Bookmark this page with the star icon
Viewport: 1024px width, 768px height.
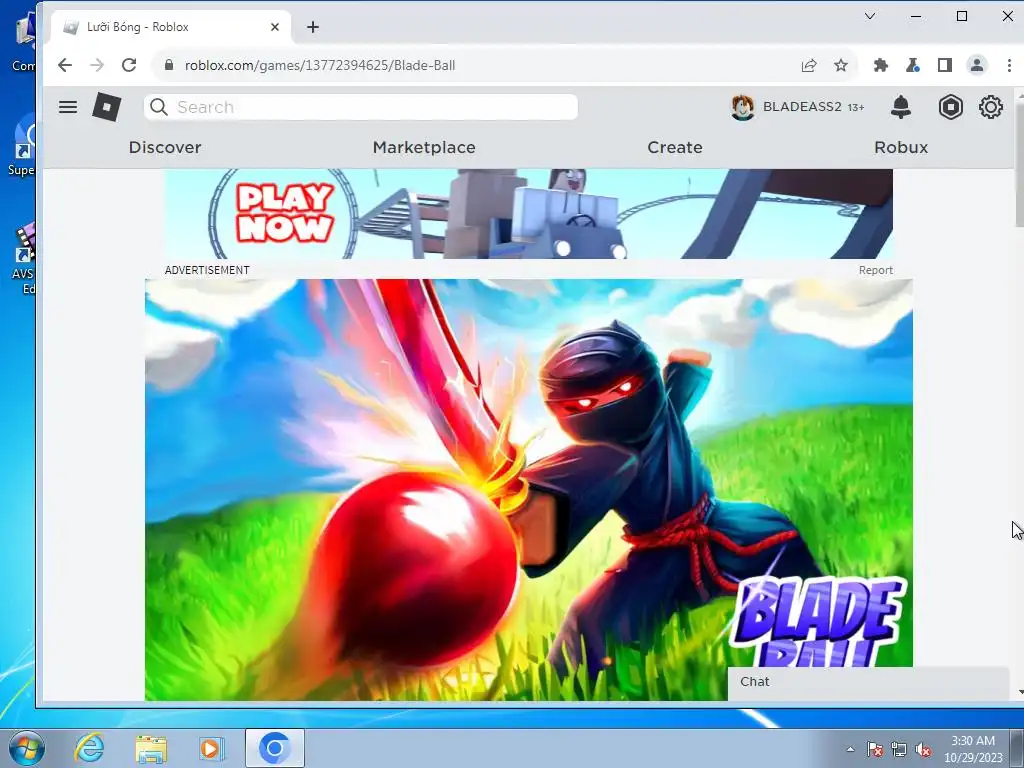[840, 65]
